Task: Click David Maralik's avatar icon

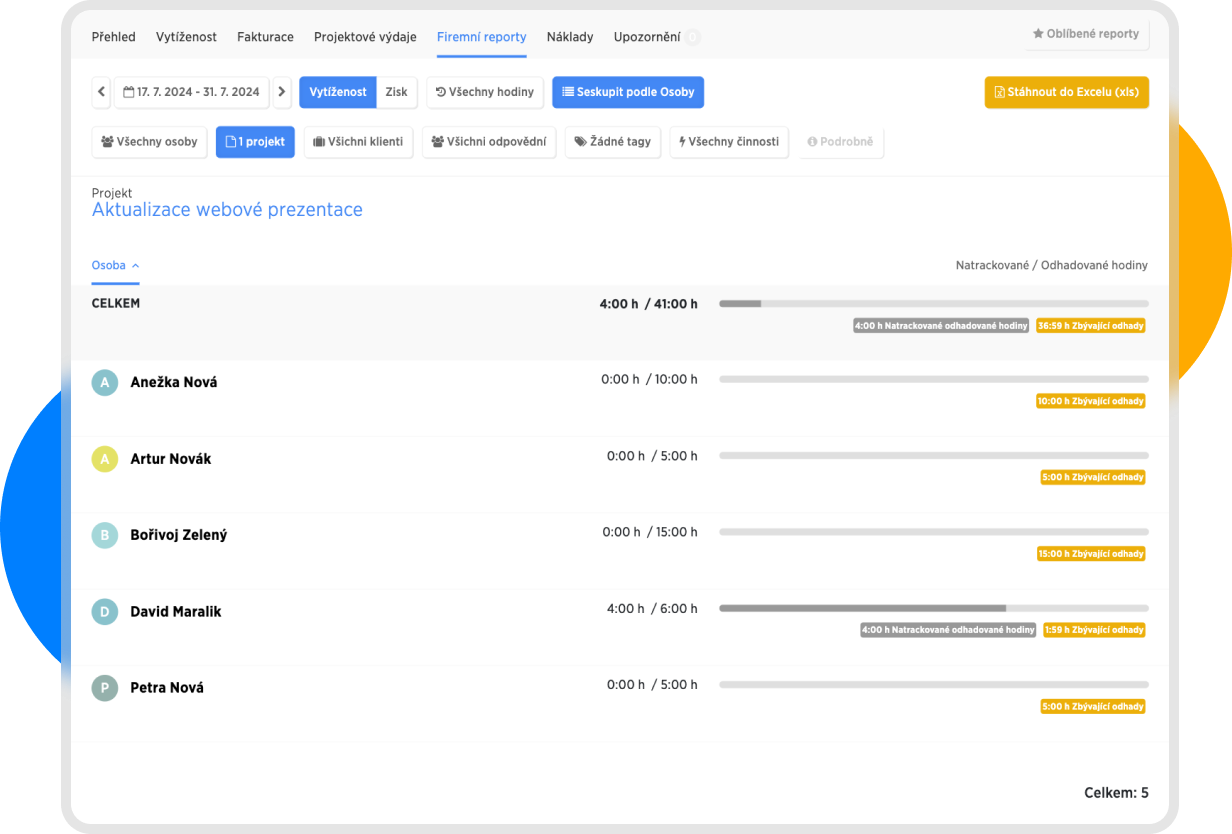Action: 105,611
